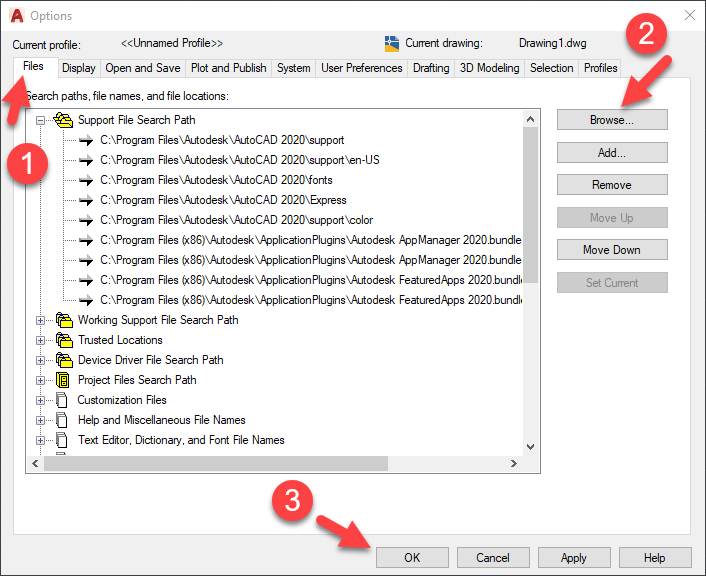Image resolution: width=706 pixels, height=576 pixels.
Task: Switch to the System tab
Action: (294, 68)
